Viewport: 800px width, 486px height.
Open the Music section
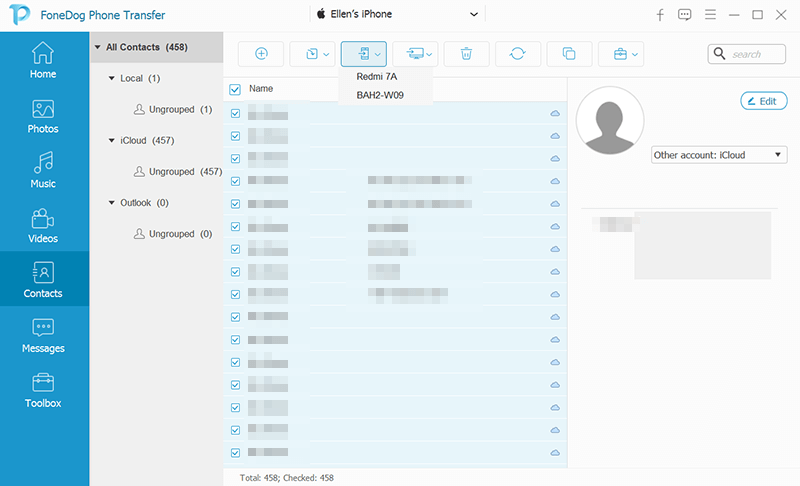(x=43, y=170)
